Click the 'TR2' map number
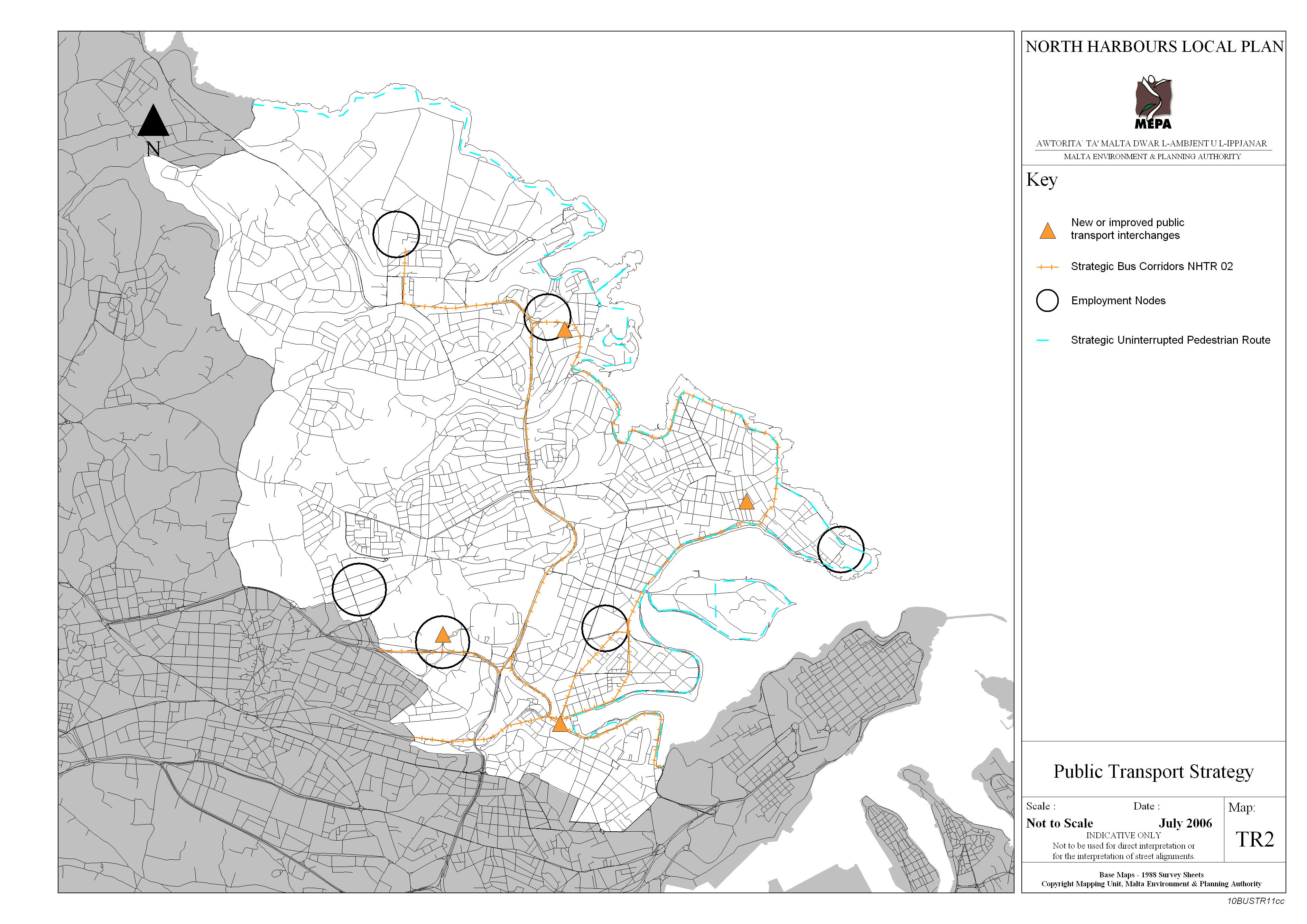Viewport: 1307px width, 924px height. click(x=1255, y=839)
